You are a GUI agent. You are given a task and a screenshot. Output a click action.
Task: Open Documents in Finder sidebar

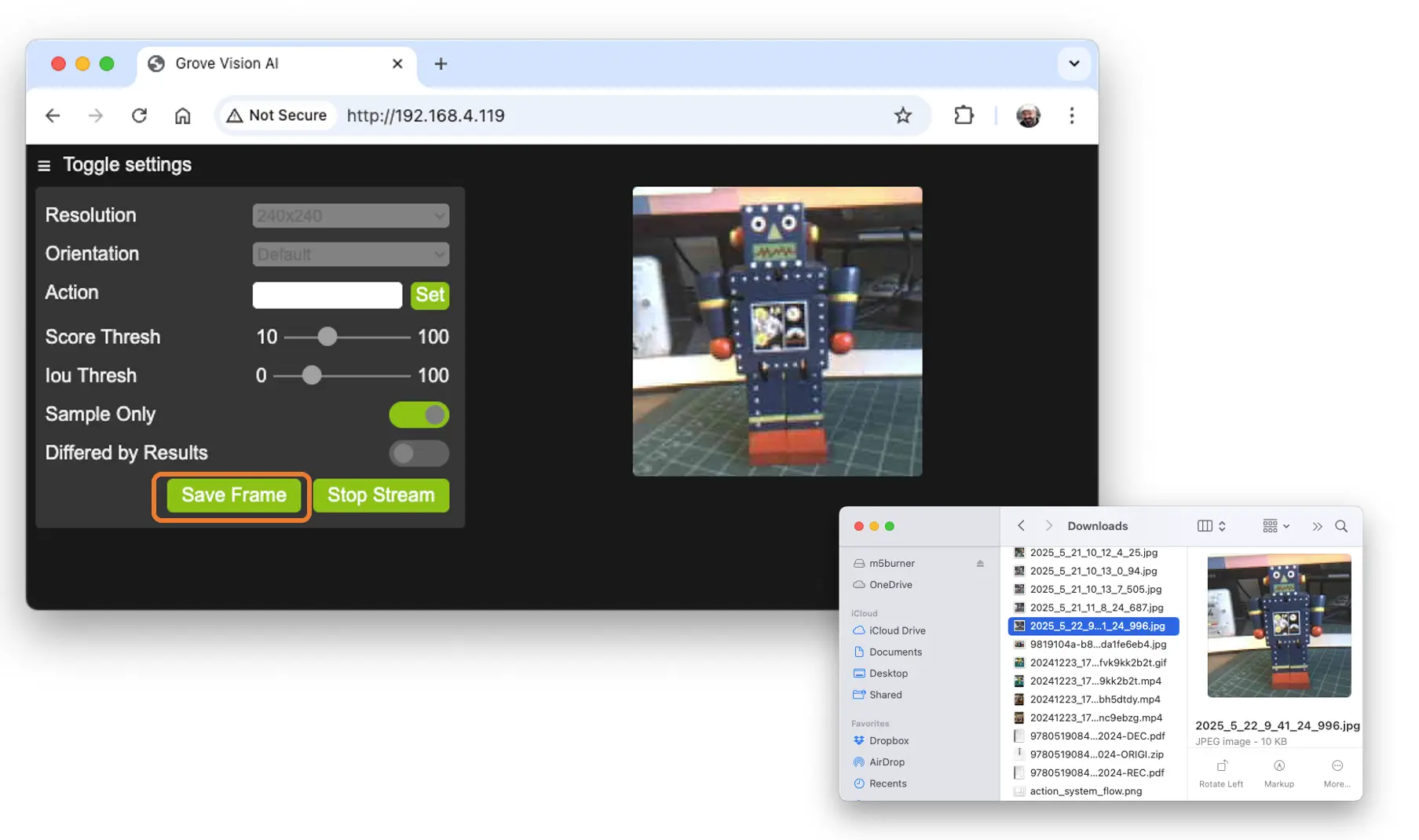click(x=894, y=652)
